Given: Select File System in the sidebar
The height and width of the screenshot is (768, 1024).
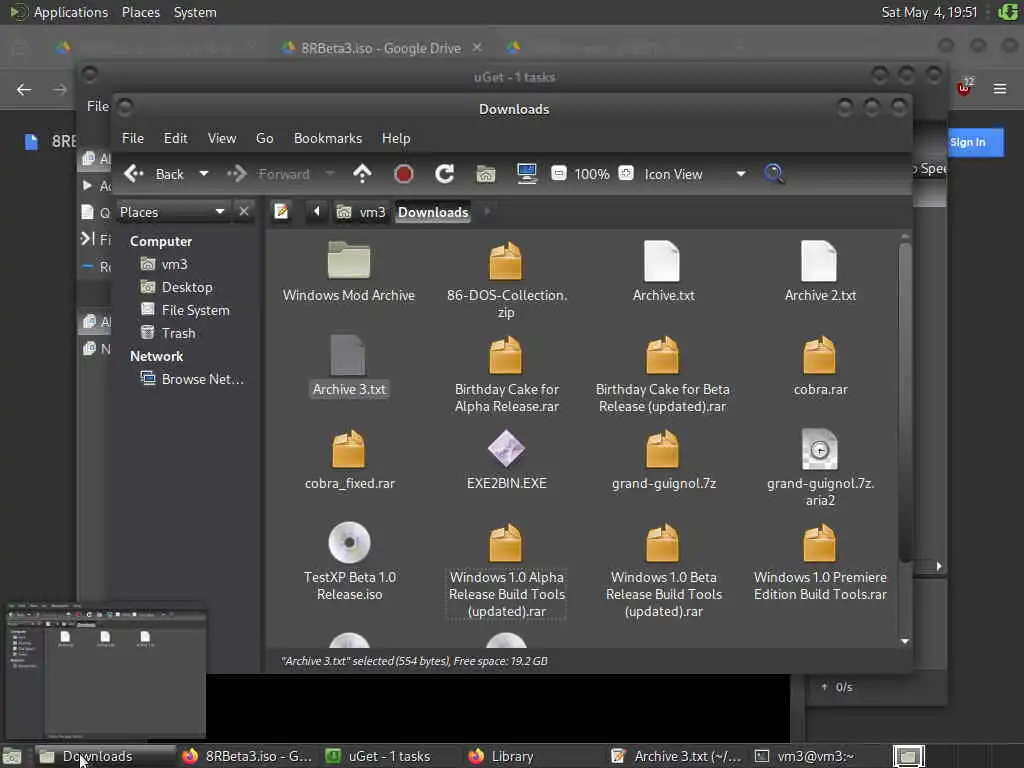Looking at the screenshot, I should tap(185, 310).
